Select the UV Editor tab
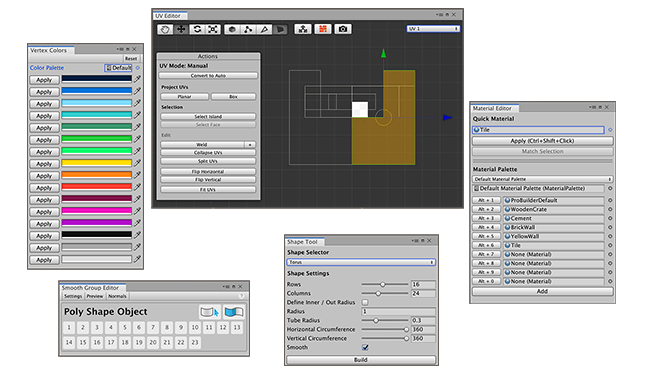647x378 pixels. point(170,16)
